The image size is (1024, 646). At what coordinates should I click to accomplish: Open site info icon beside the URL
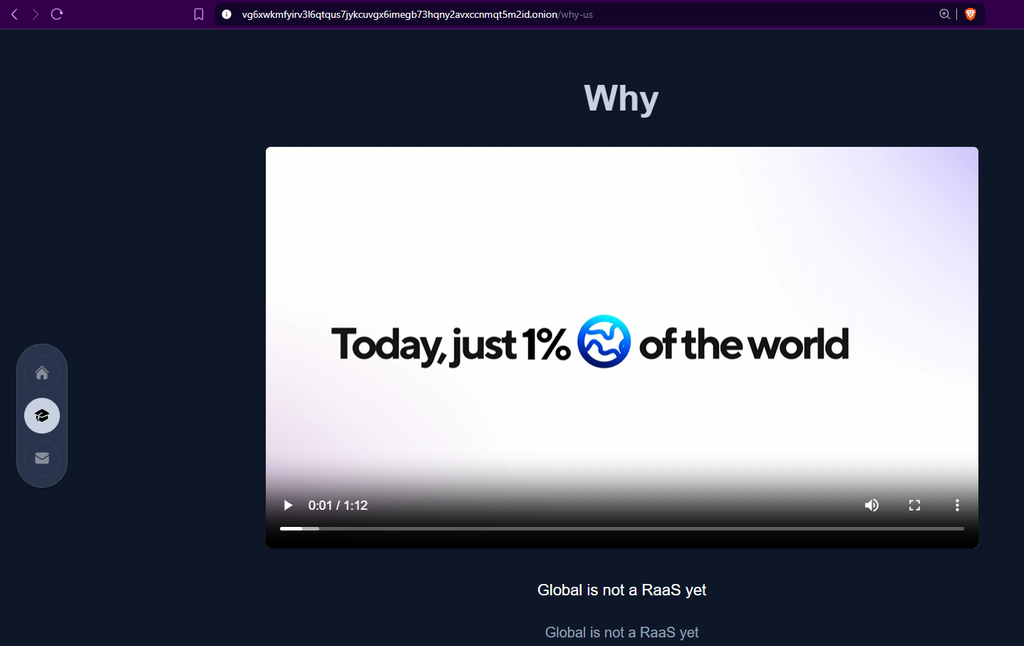point(226,14)
